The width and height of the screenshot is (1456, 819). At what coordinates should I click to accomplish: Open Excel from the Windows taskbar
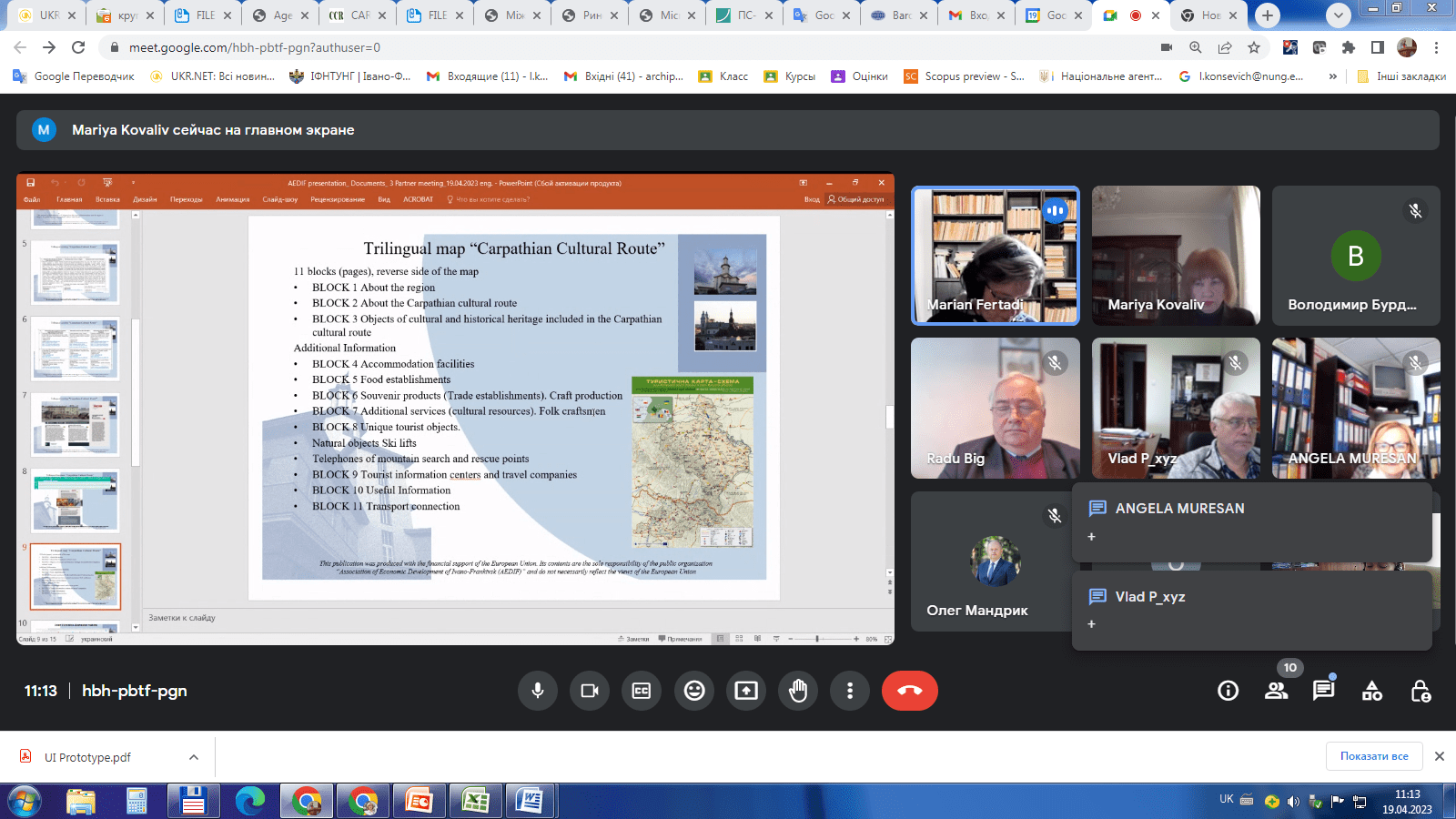click(x=475, y=801)
